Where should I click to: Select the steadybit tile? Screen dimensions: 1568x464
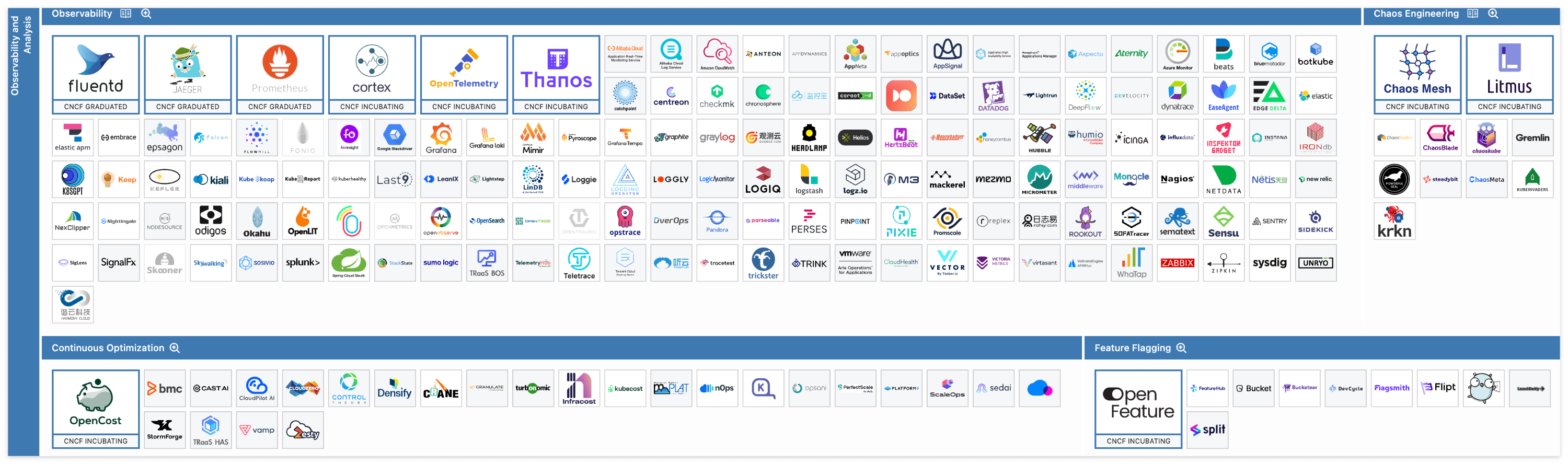point(1441,179)
